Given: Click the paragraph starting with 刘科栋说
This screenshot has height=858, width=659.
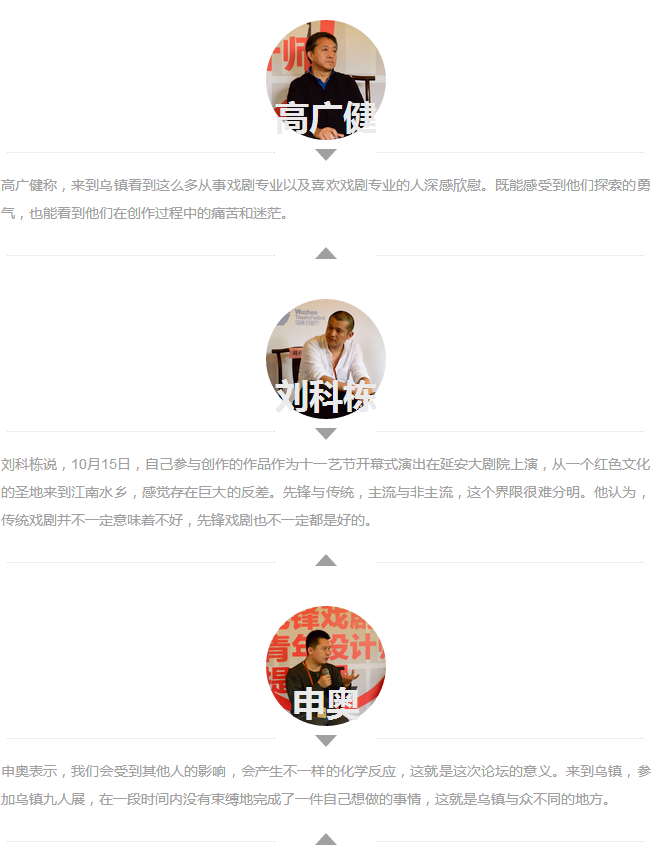Looking at the screenshot, I should pos(326,492).
